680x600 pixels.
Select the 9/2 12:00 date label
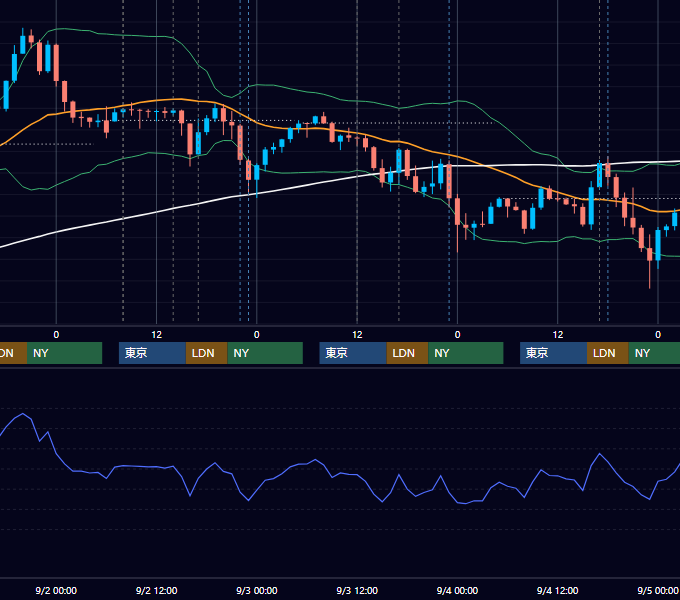tap(156, 590)
